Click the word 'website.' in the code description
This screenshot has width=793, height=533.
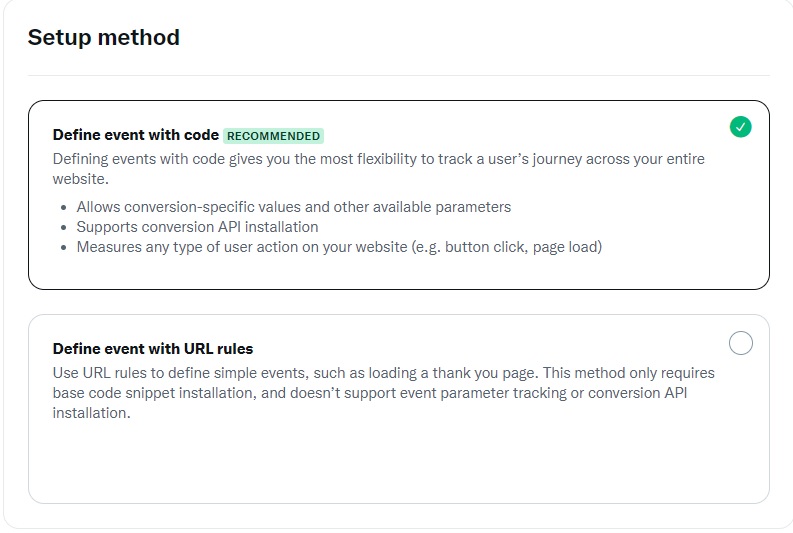(x=80, y=179)
